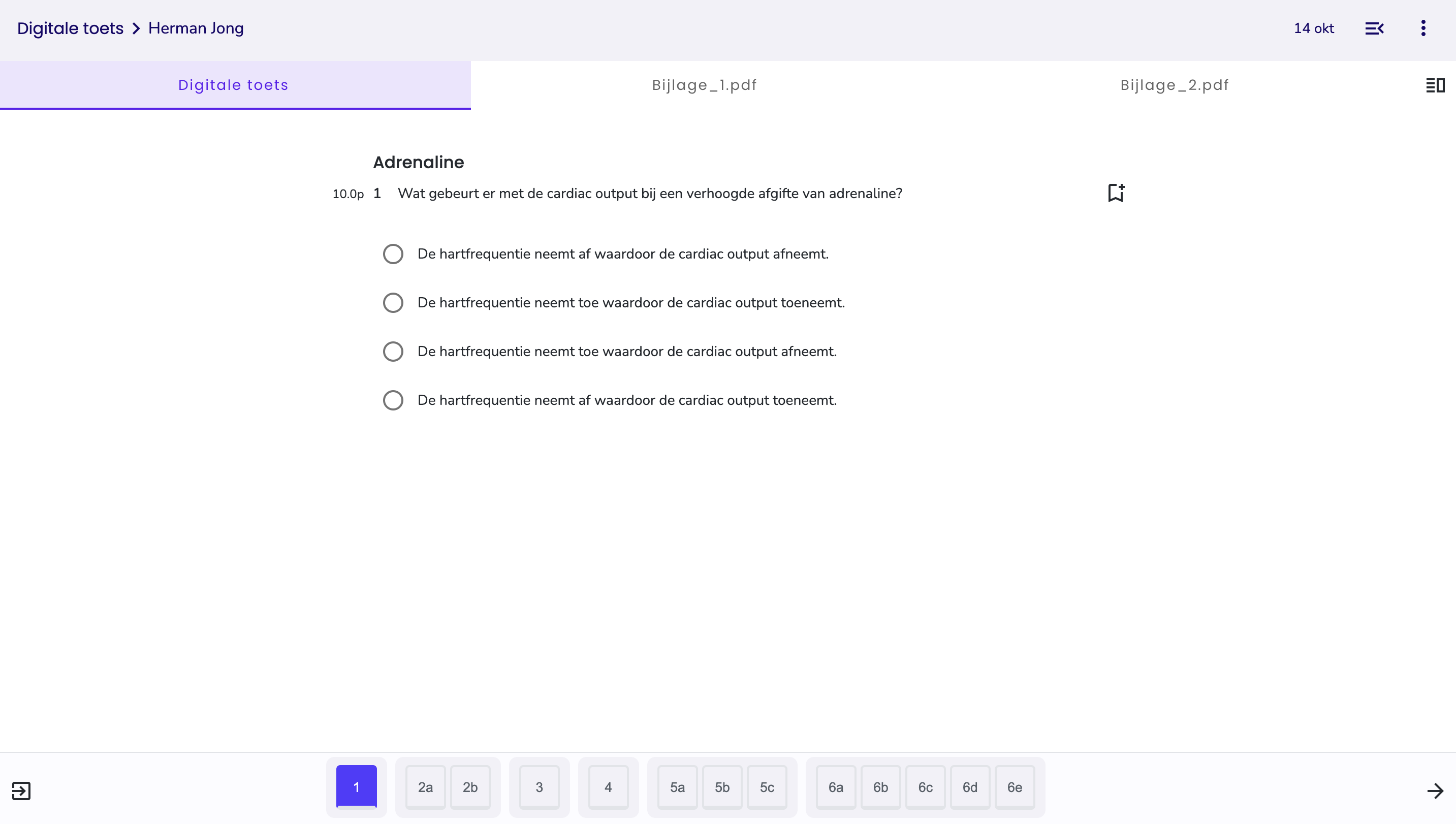Navigate to question 6e
This screenshot has width=1456, height=824.
pos(1014,787)
